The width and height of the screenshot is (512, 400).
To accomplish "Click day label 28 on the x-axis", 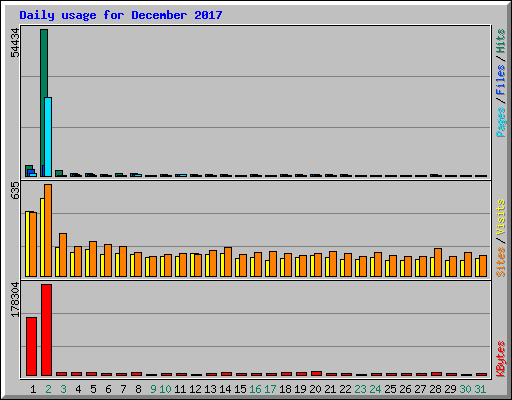I will (x=435, y=389).
